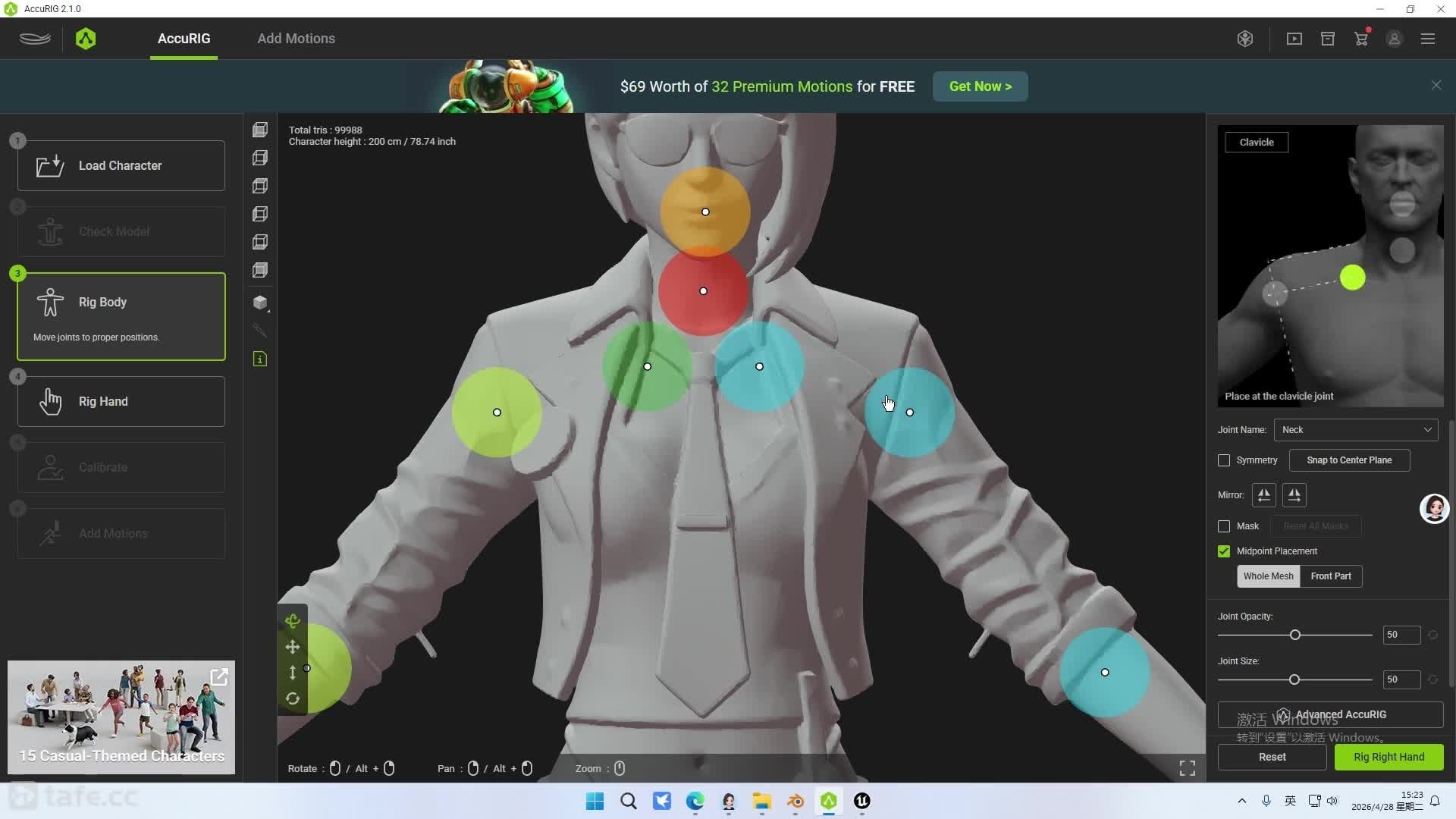Open the ActorCore hexagon figure icon
Image resolution: width=1456 pixels, height=819 pixels.
(x=1245, y=39)
